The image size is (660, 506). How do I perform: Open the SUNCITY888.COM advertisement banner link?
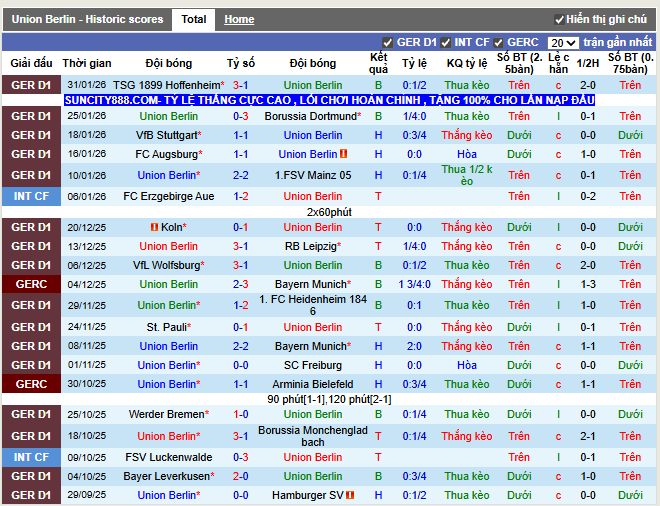(329, 101)
